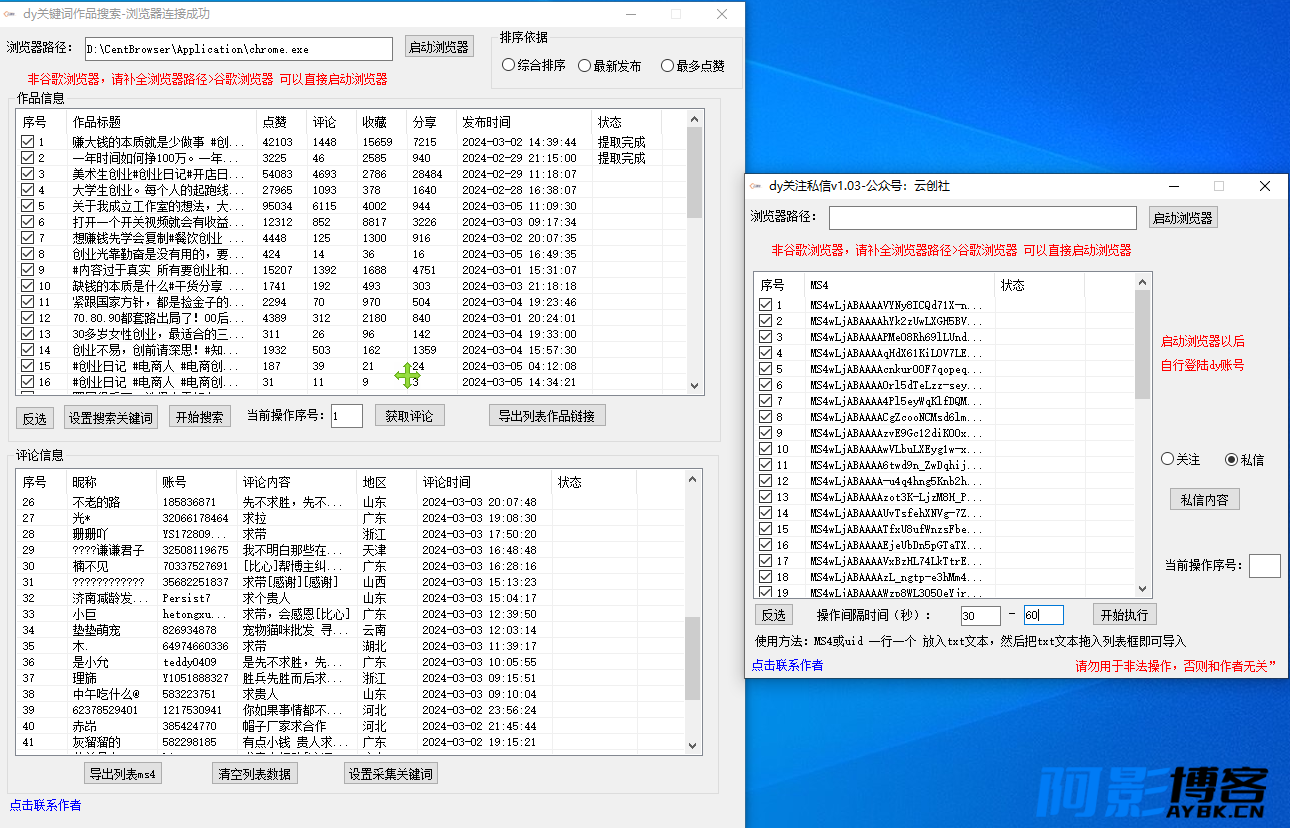Viewport: 1290px width, 828px height.
Task: Select comment row 27 by 光*
Action: click(x=350, y=518)
